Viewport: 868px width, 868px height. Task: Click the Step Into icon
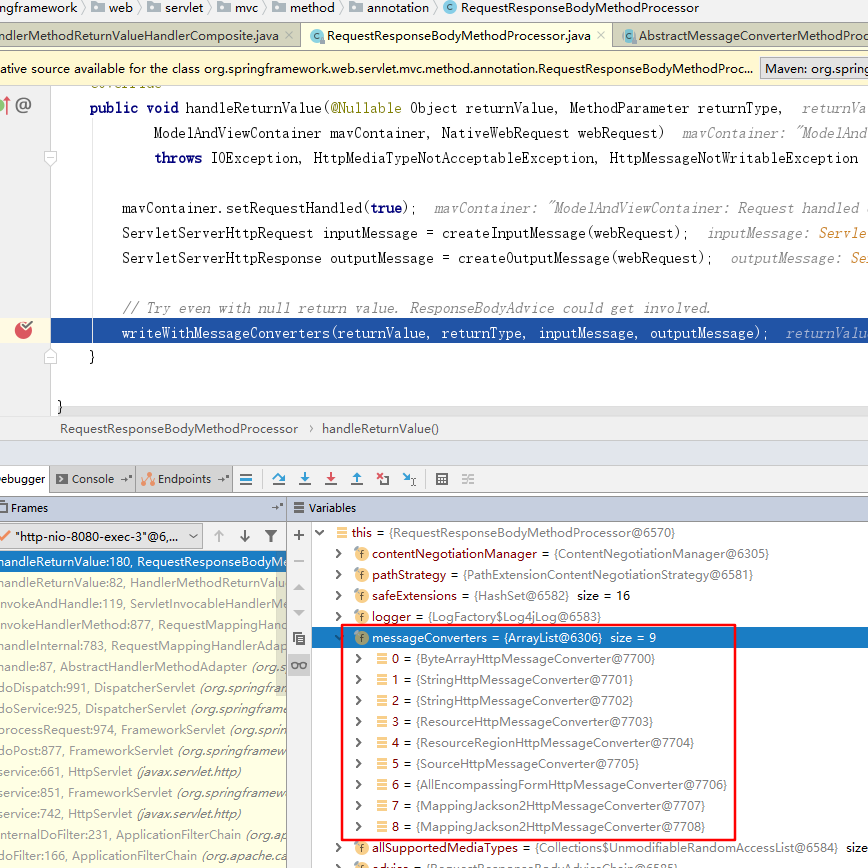(x=305, y=479)
